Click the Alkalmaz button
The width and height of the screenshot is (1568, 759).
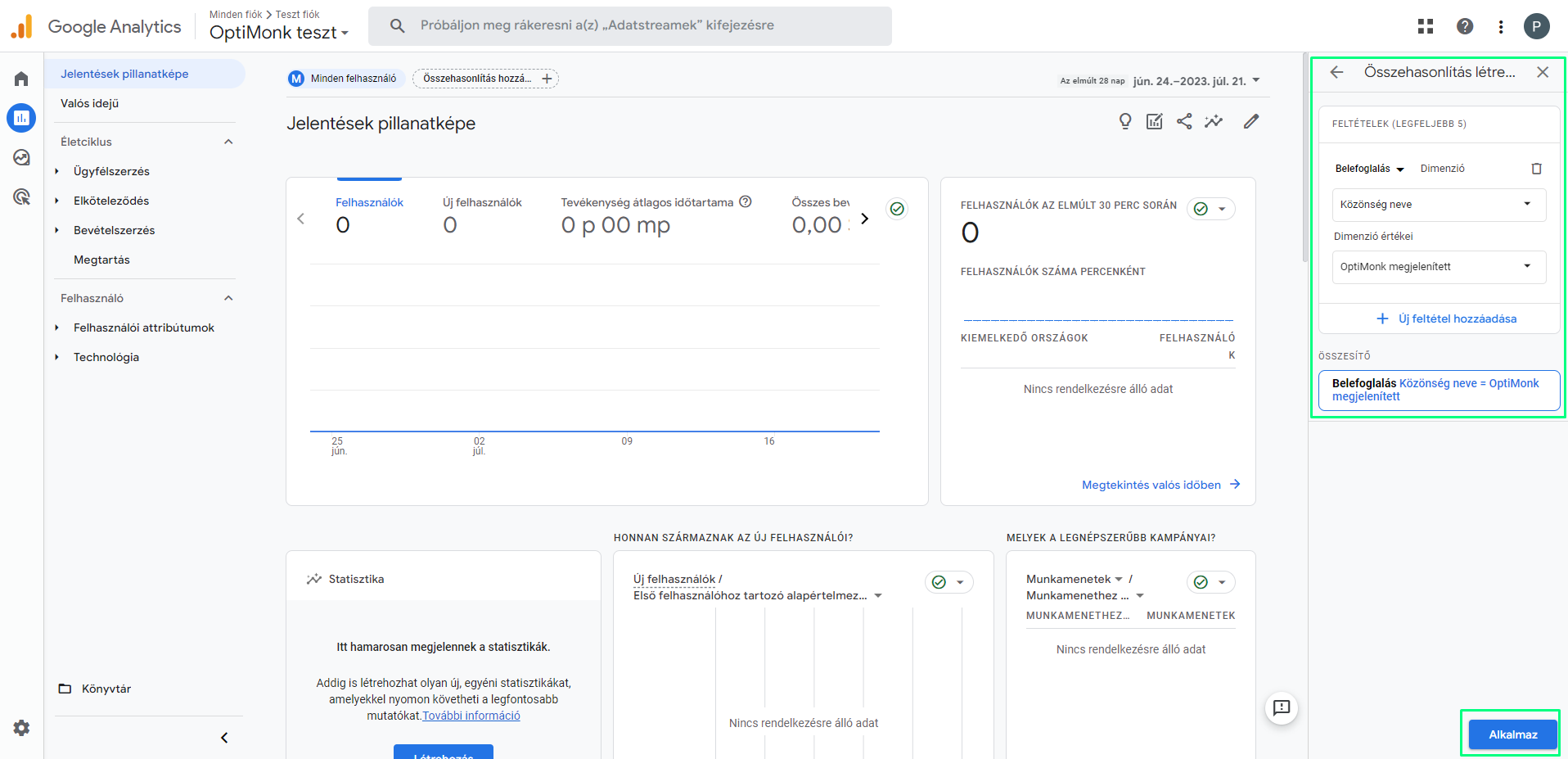click(1512, 734)
